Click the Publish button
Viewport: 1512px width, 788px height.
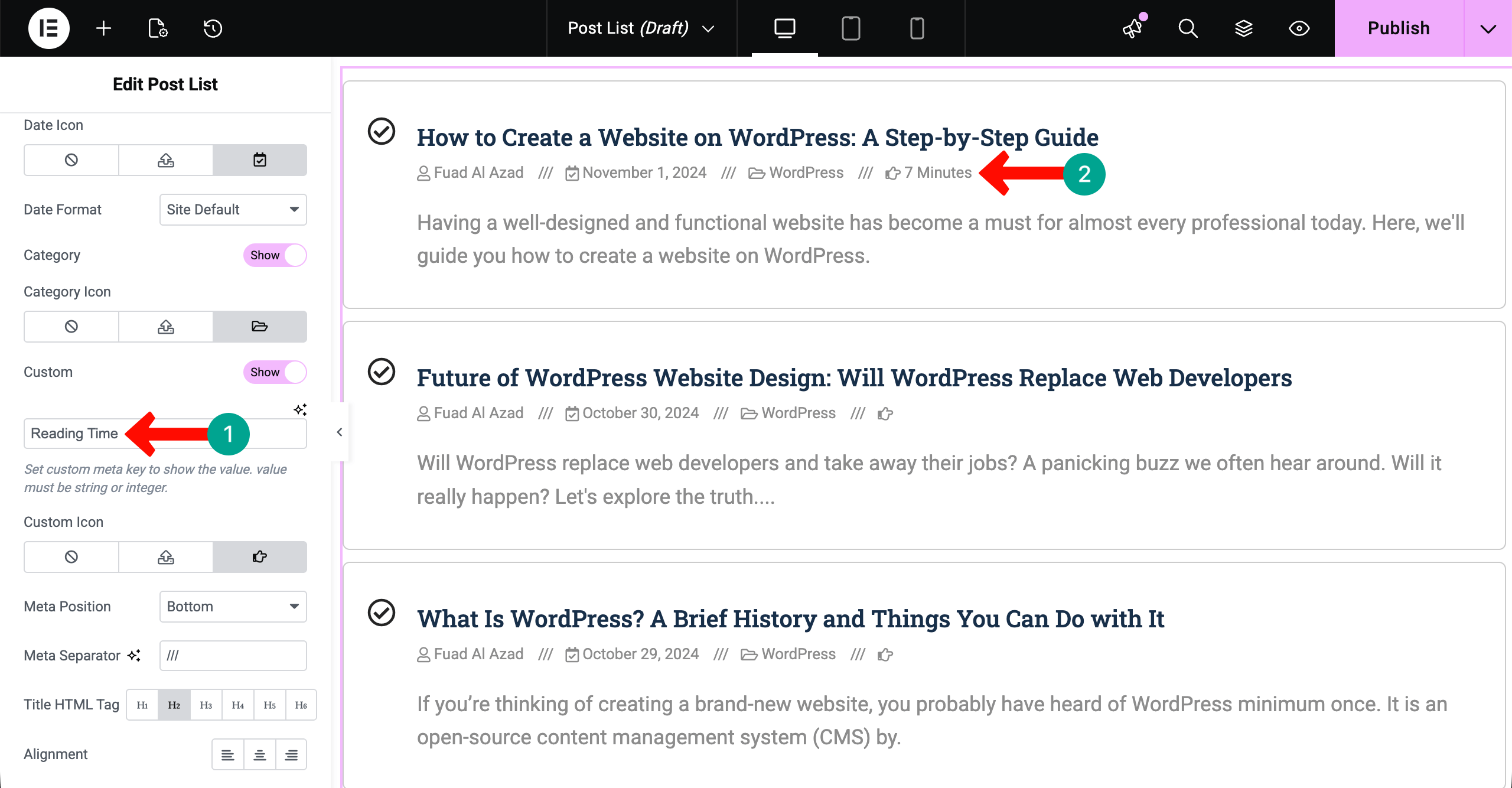click(x=1399, y=28)
